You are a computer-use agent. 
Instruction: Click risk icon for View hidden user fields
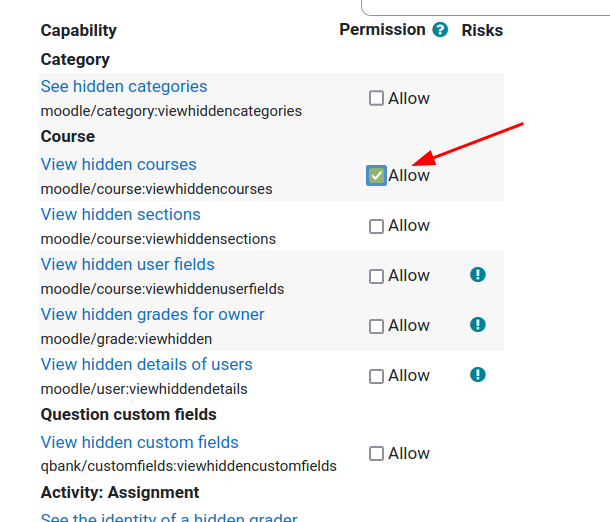click(478, 275)
